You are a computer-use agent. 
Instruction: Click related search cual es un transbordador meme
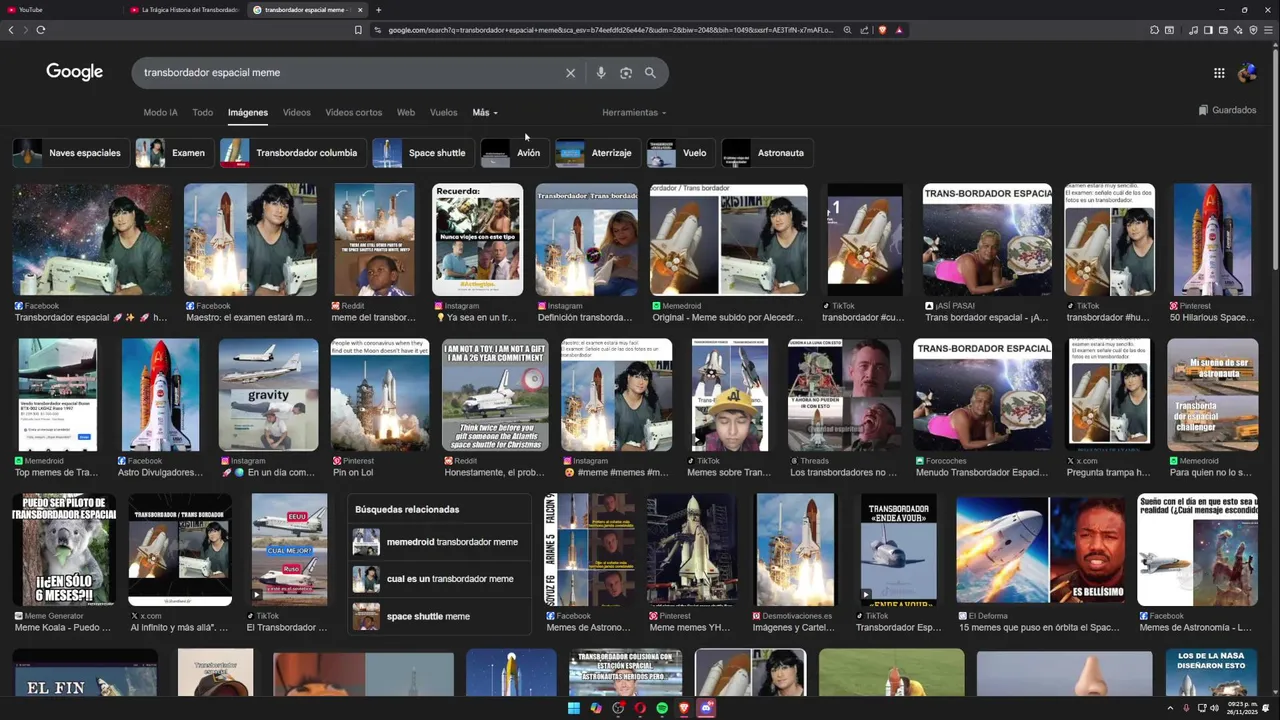pyautogui.click(x=440, y=579)
